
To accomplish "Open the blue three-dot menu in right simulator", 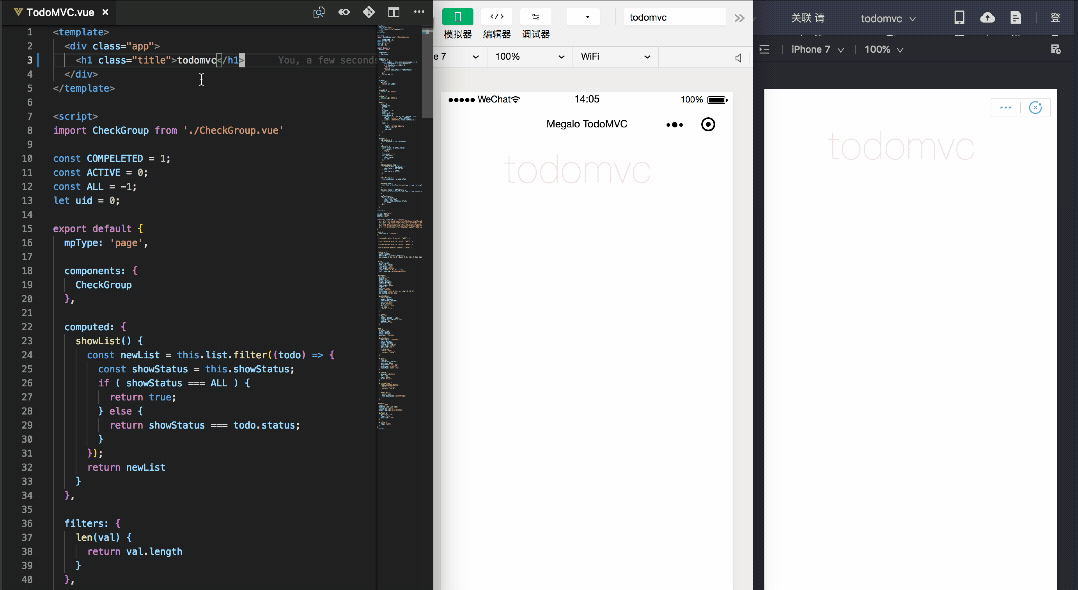I will pyautogui.click(x=1006, y=107).
